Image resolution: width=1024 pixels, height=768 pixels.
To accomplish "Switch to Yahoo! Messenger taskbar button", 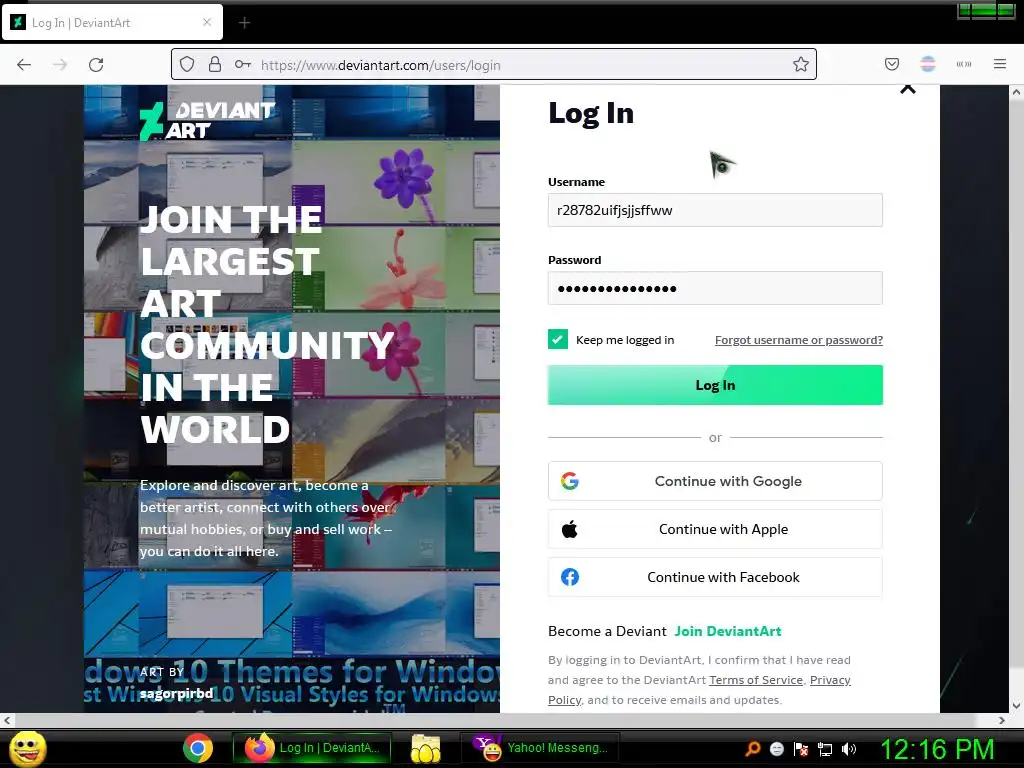I will tap(540, 748).
